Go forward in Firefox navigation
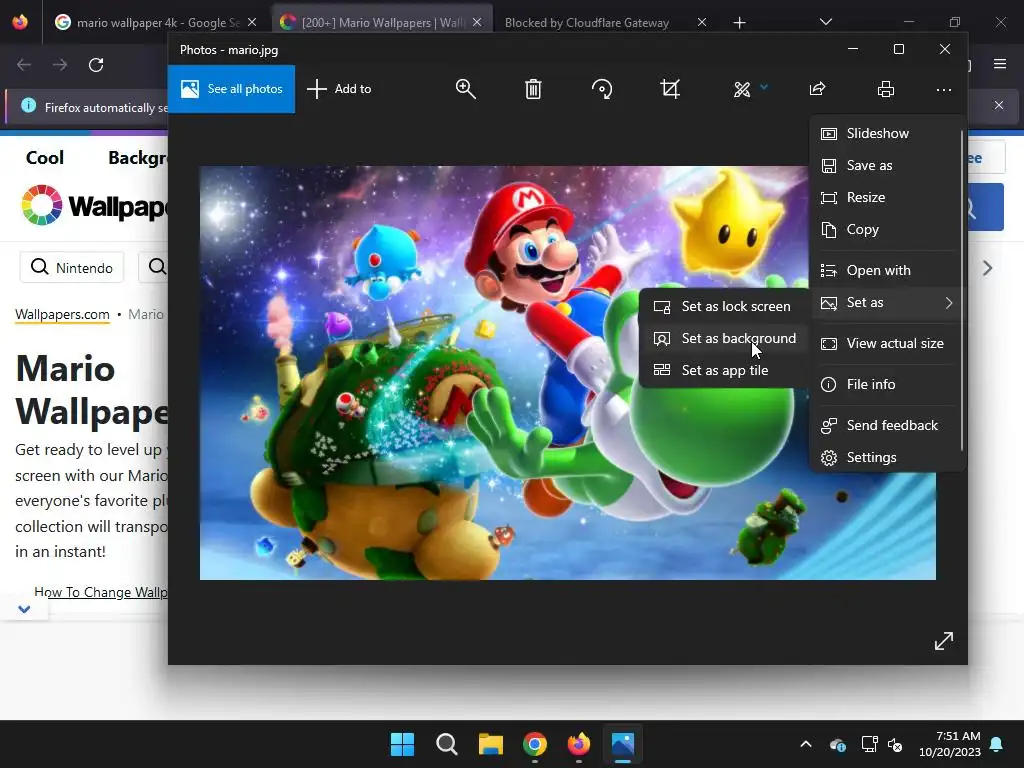The height and width of the screenshot is (768, 1024). pos(60,65)
